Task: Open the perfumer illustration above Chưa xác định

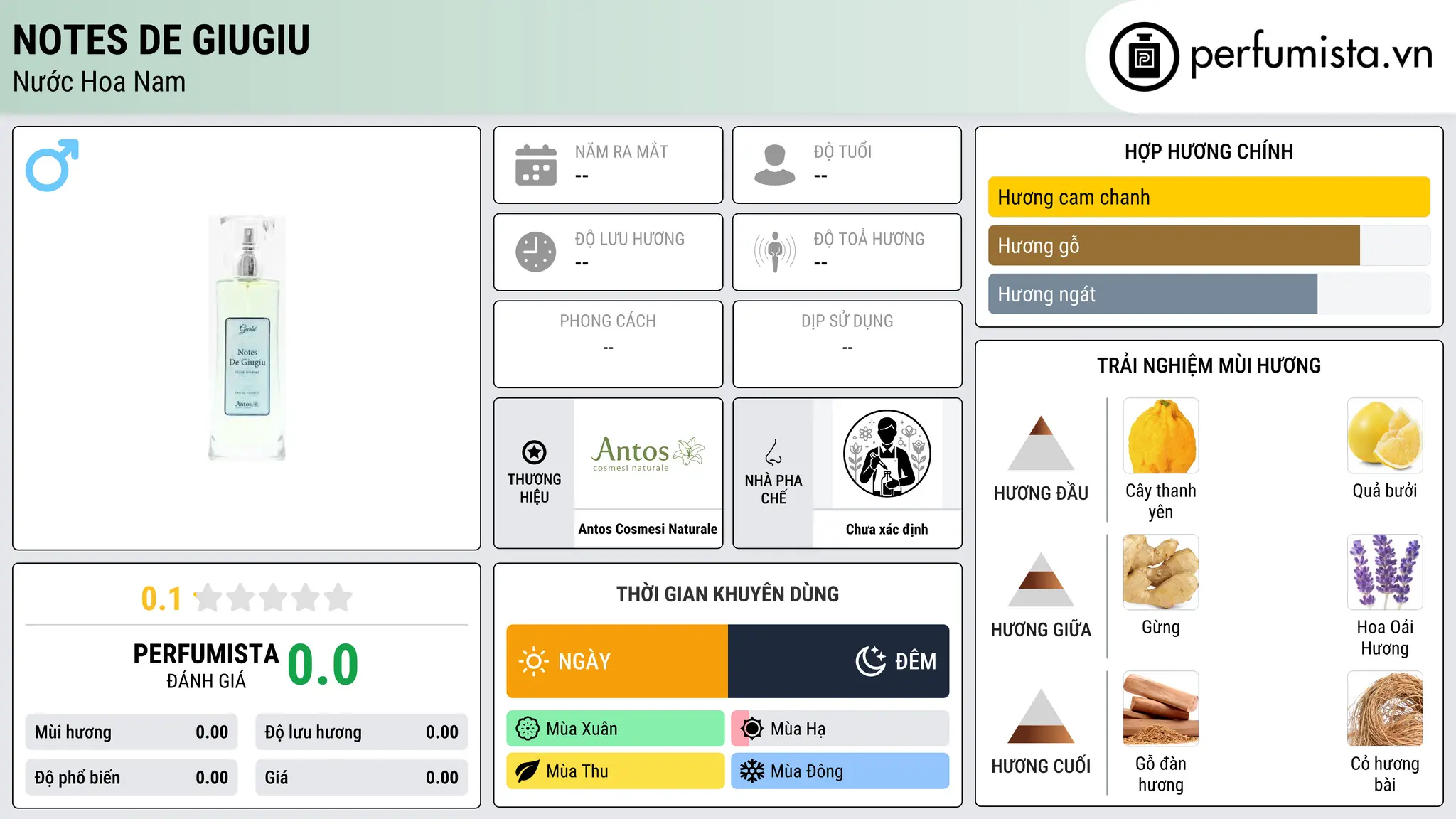Action: [x=887, y=454]
